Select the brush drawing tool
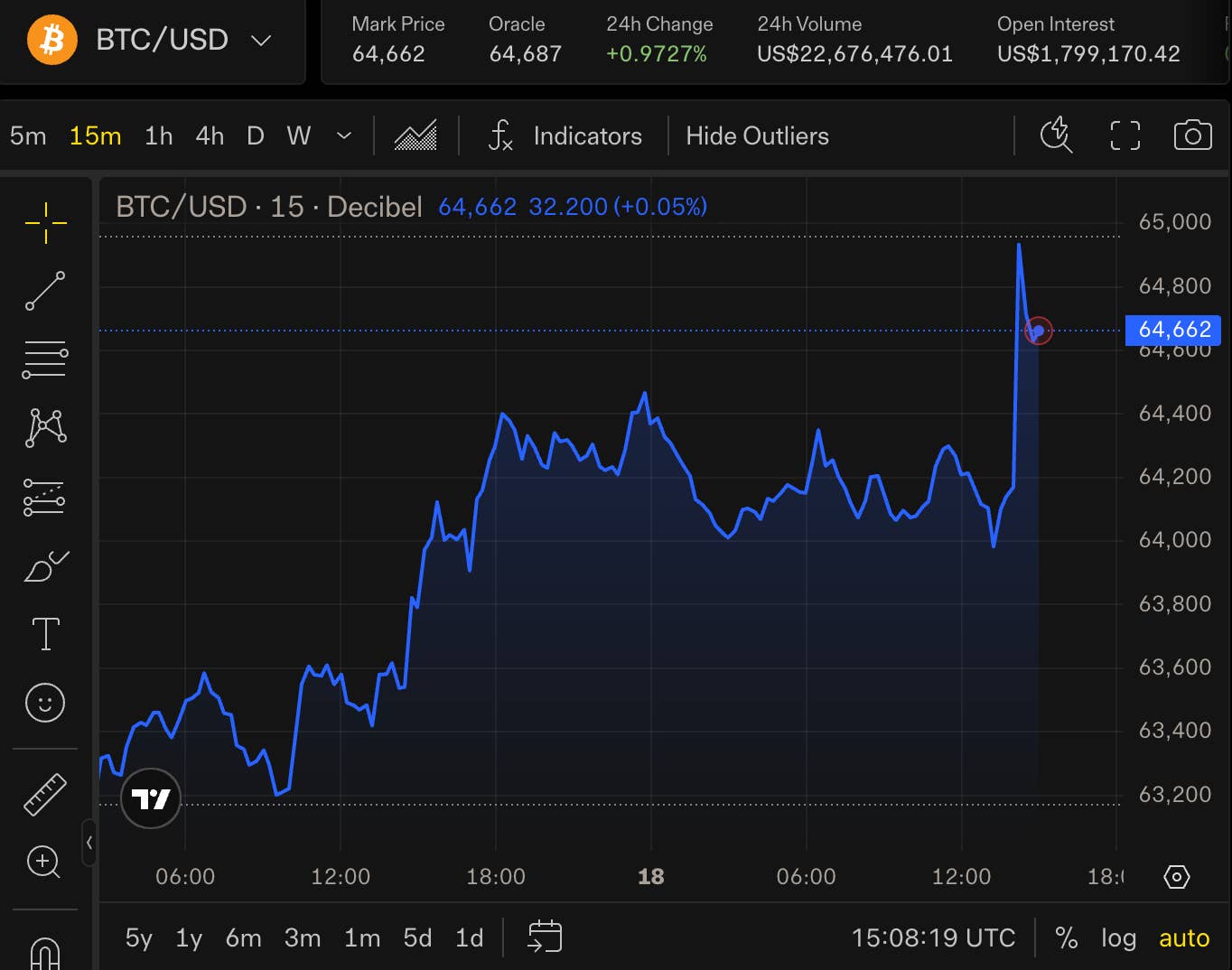 [x=45, y=566]
